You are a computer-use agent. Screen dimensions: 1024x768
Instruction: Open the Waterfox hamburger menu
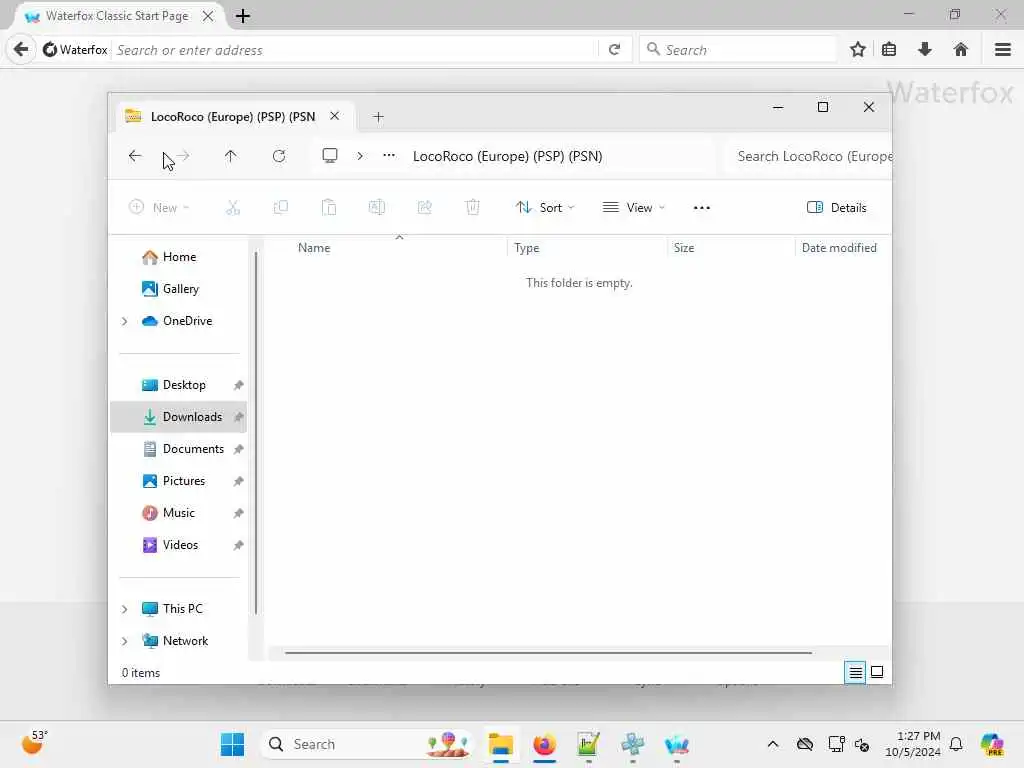(x=1003, y=50)
